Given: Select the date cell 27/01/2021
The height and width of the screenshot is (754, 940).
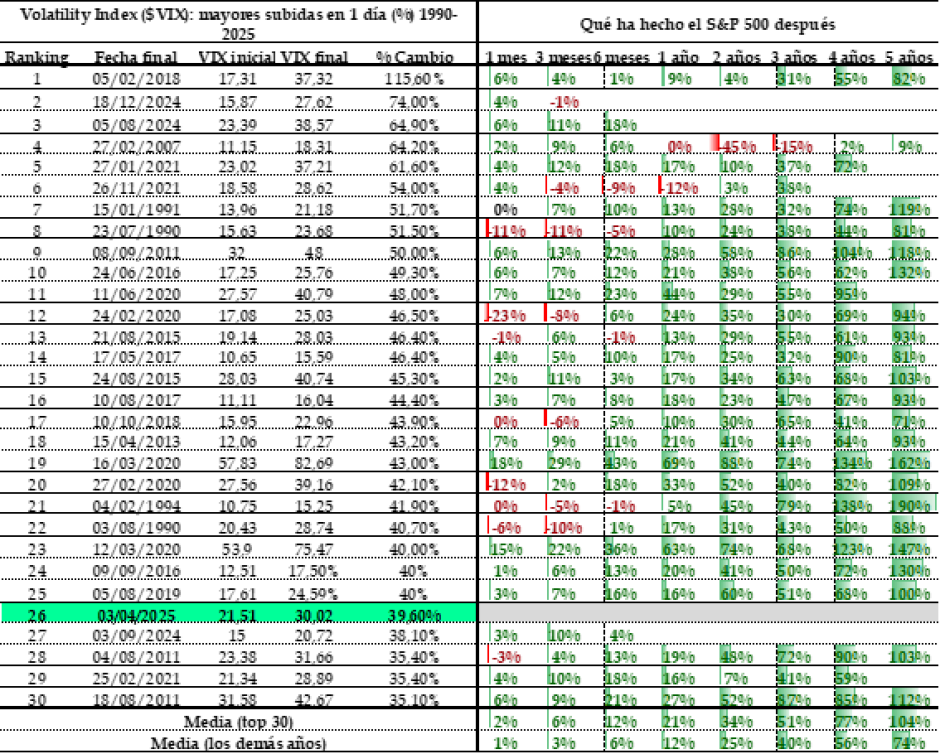Looking at the screenshot, I should pos(136,167).
